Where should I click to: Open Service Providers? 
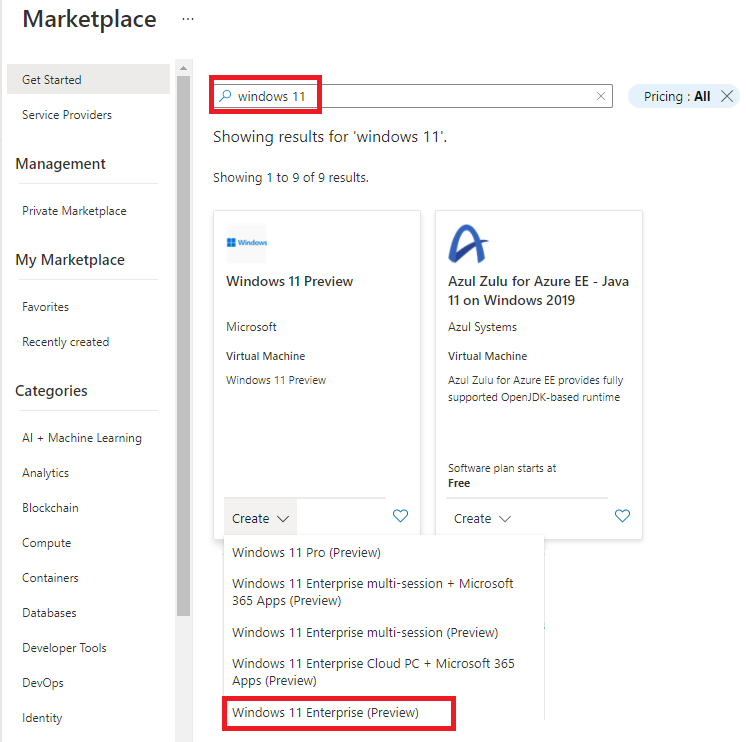pyautogui.click(x=67, y=115)
